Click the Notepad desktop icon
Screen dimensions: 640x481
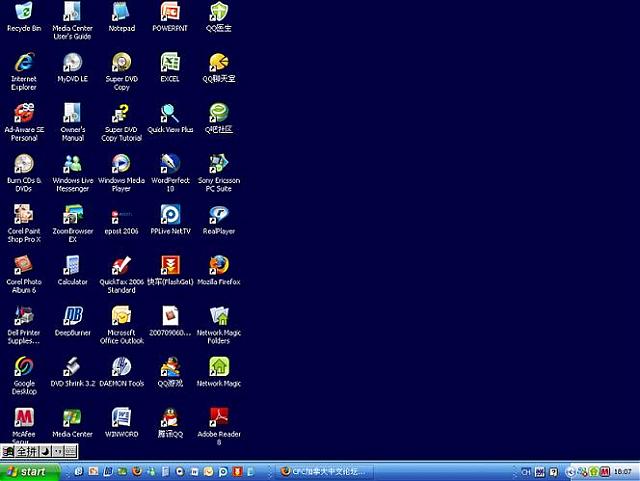pos(122,11)
